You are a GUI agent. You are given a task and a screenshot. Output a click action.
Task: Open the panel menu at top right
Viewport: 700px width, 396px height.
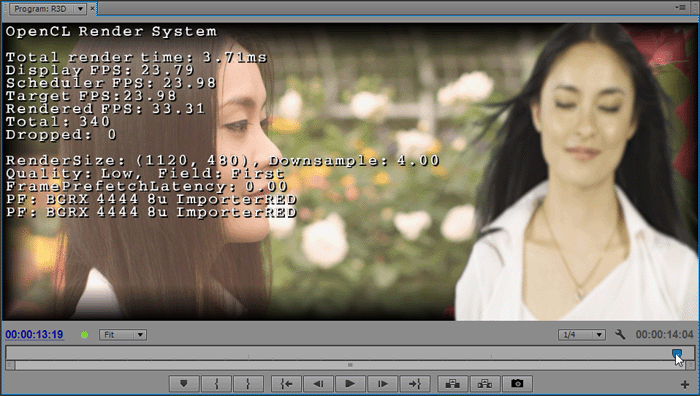coord(680,8)
